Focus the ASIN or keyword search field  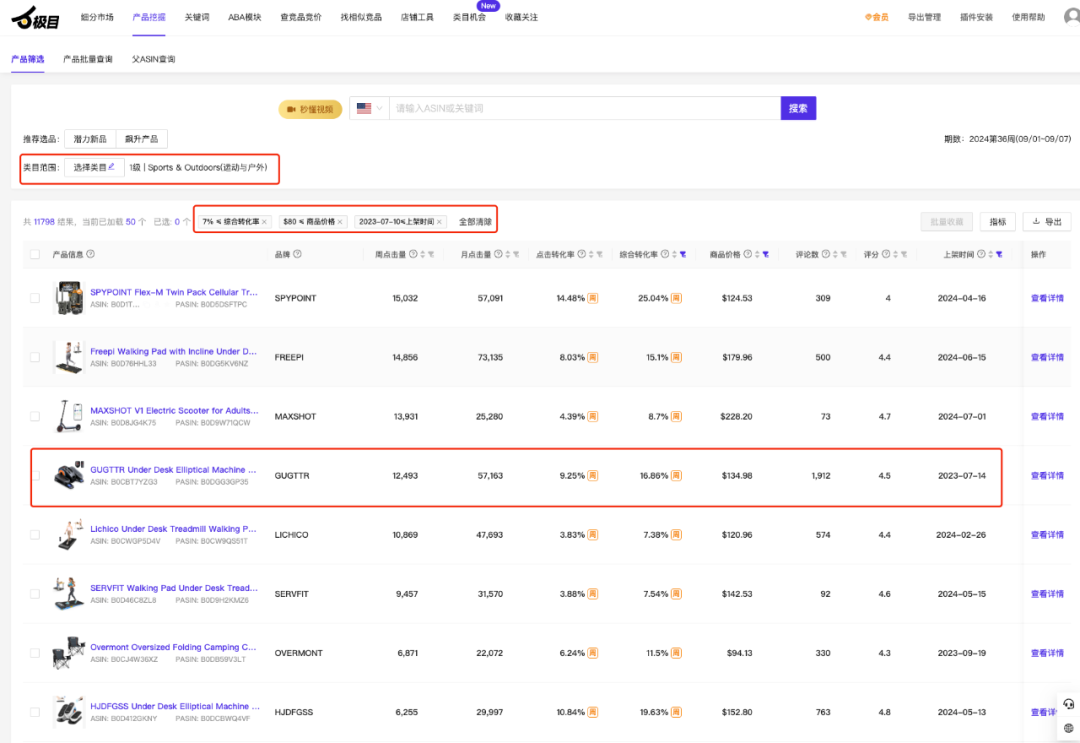pyautogui.click(x=585, y=108)
